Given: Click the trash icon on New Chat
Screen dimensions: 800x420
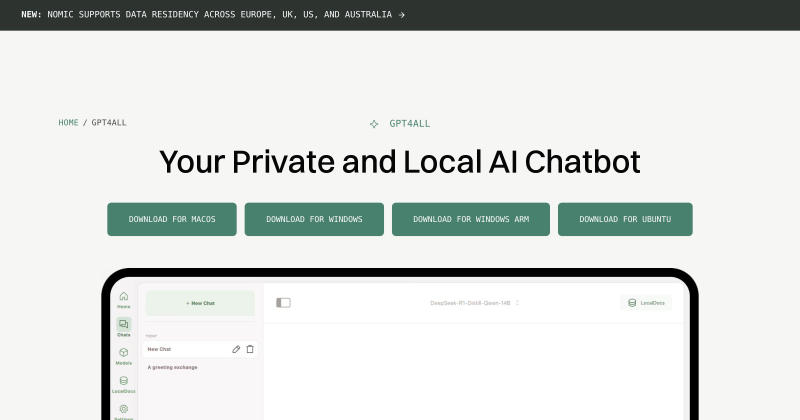Looking at the screenshot, I should (x=250, y=349).
